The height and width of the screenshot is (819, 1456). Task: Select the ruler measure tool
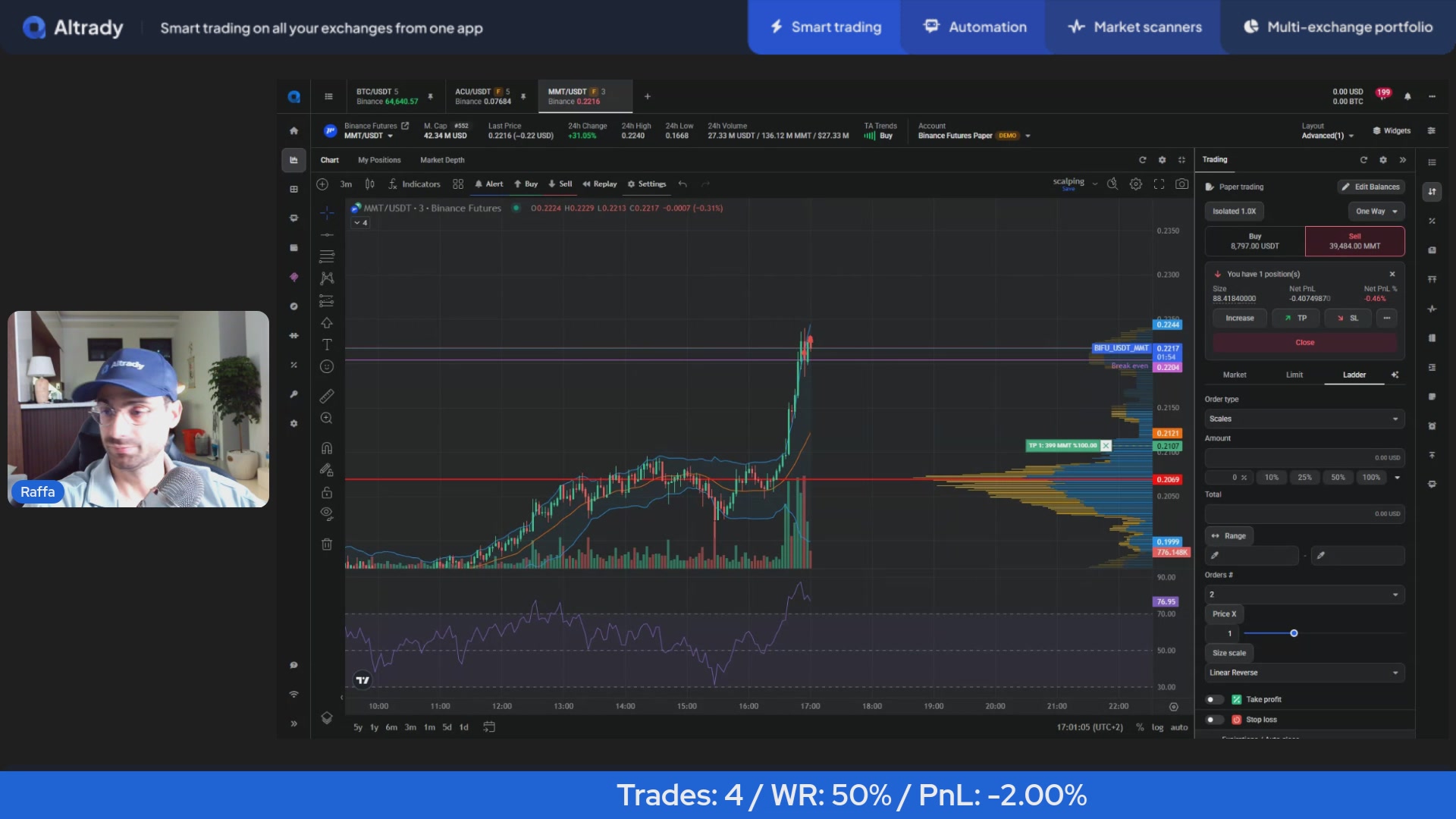327,396
